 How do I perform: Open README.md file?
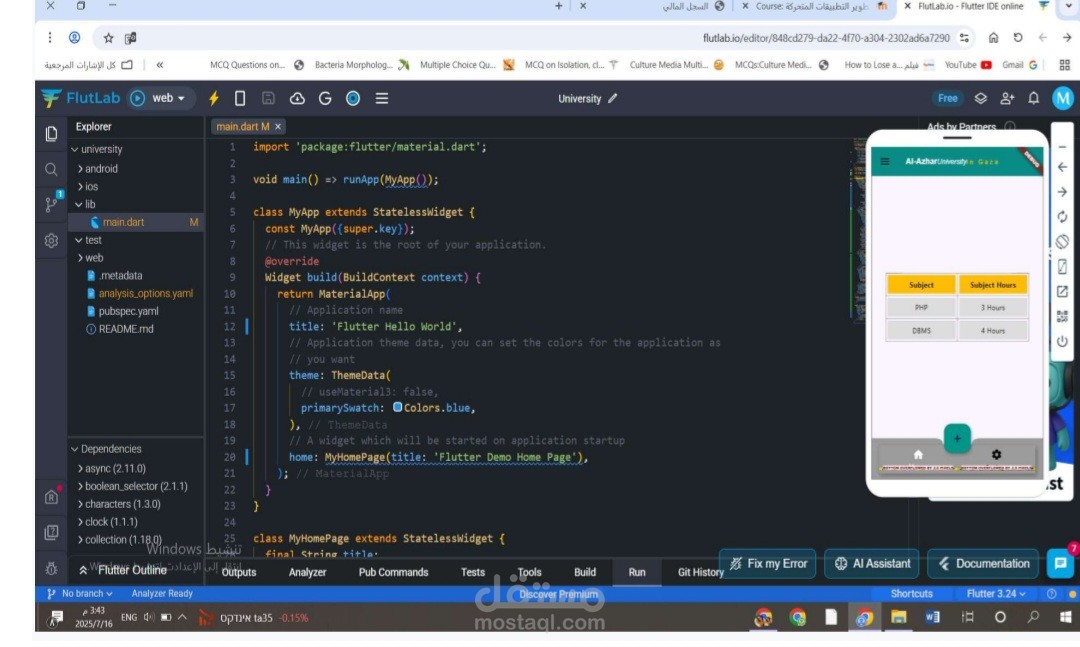[120, 329]
